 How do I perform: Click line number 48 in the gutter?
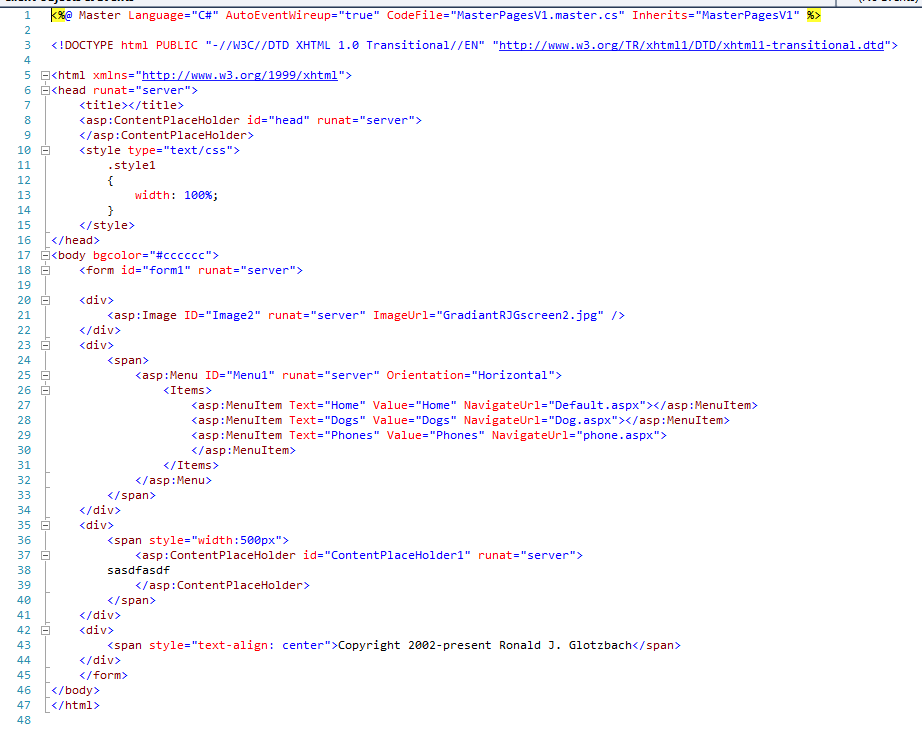click(24, 720)
